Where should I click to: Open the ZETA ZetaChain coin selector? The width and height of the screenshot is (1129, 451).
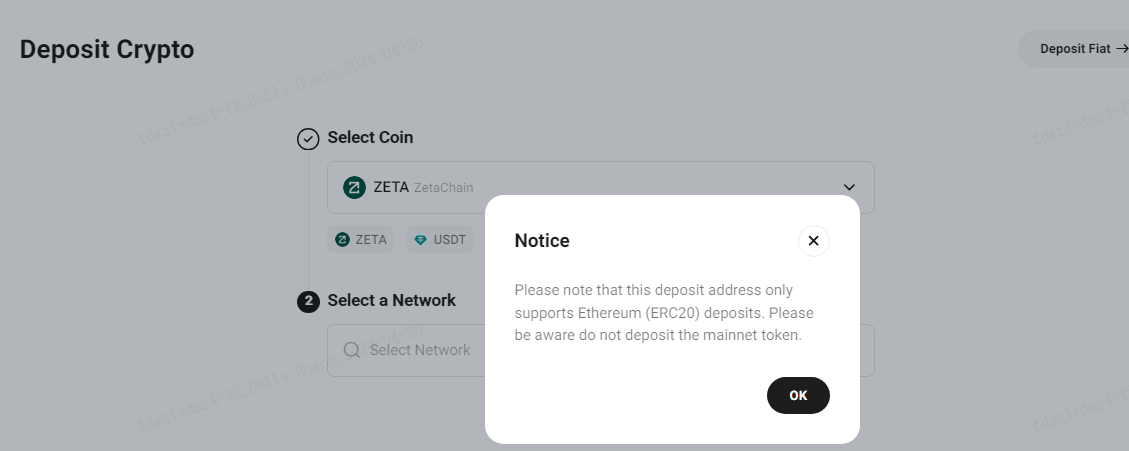pos(601,187)
